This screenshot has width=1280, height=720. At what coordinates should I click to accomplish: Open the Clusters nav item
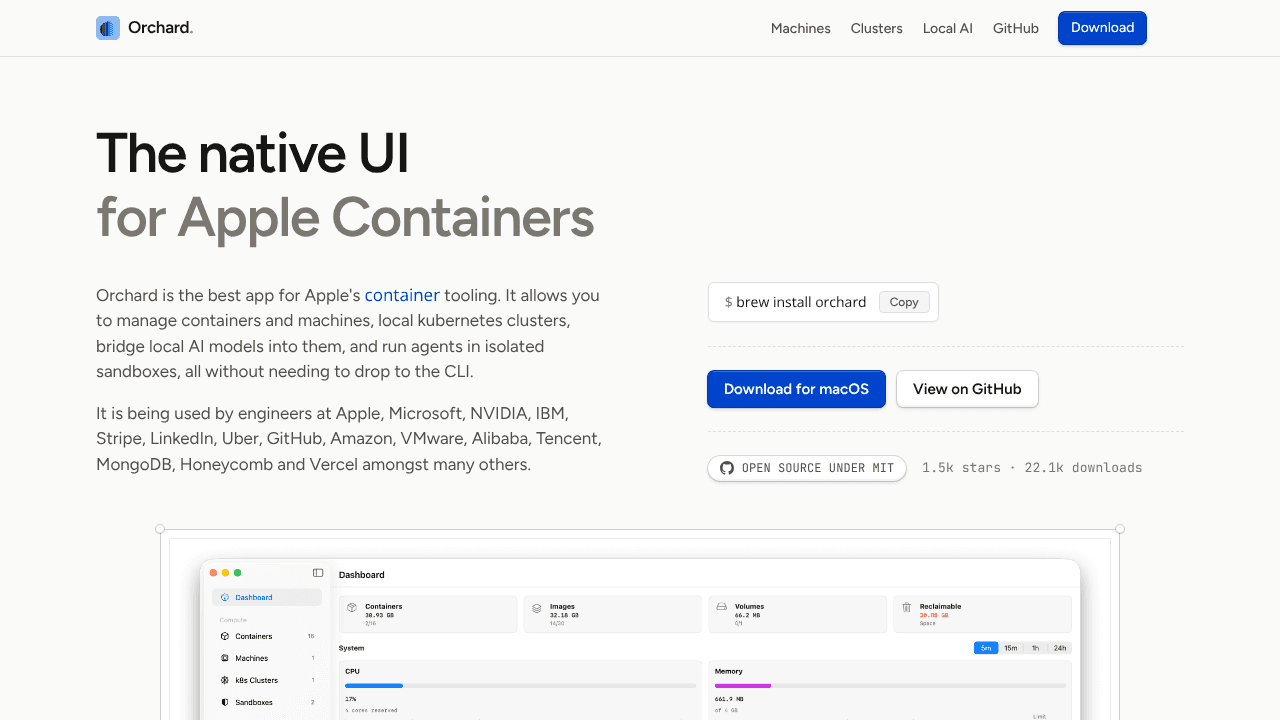877,28
